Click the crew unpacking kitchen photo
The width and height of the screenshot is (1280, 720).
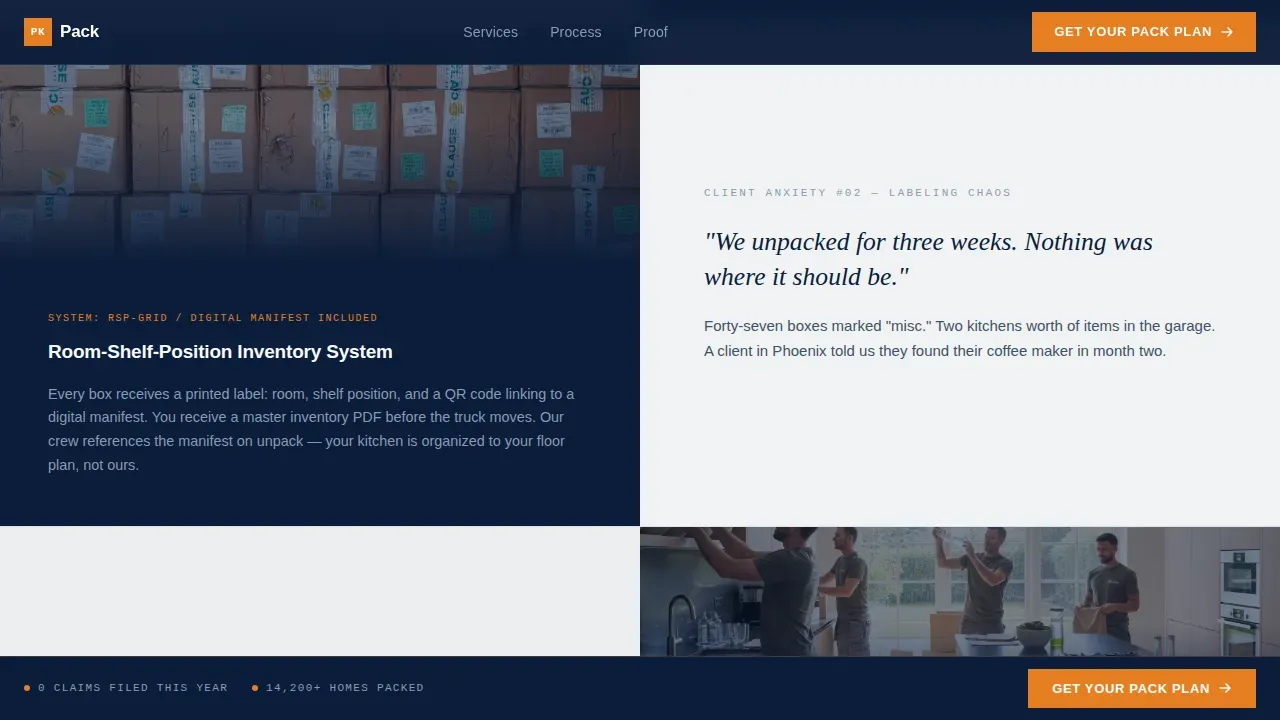(x=960, y=592)
